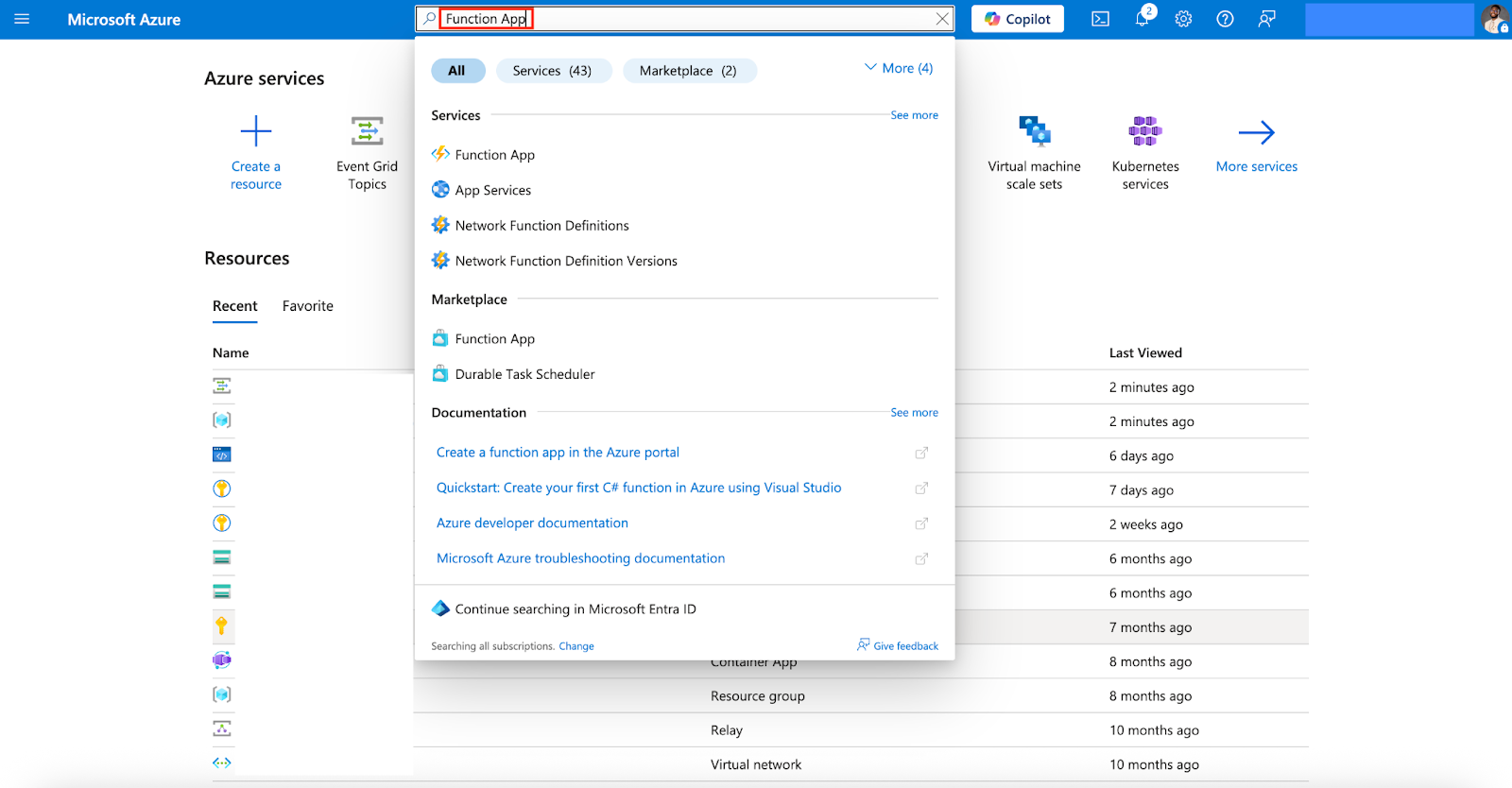1512x788 pixels.
Task: Click the 6 days ago cell
Action: click(x=1142, y=456)
